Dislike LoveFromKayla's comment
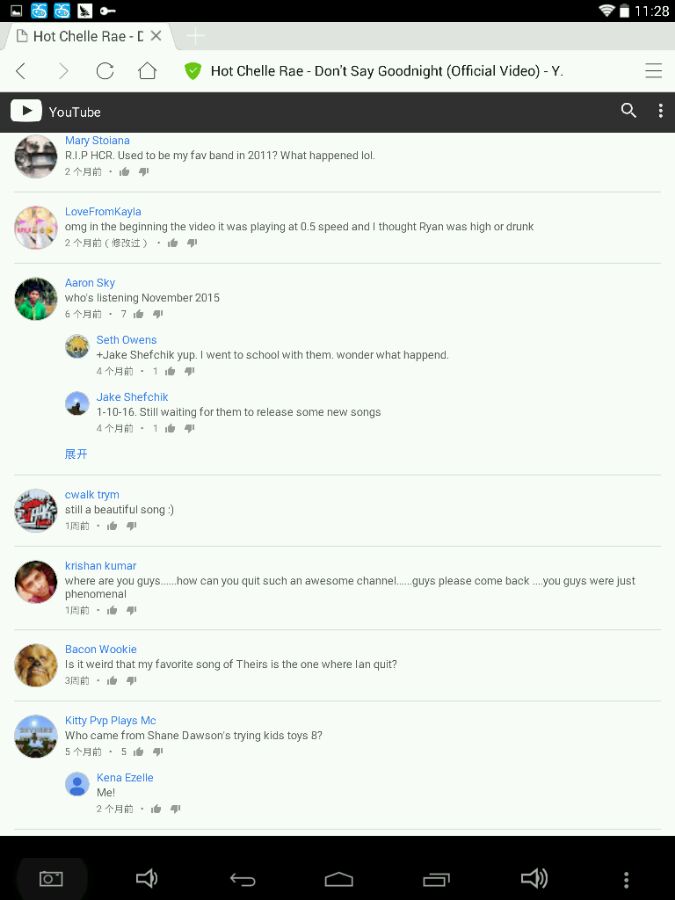The width and height of the screenshot is (675, 900). click(192, 243)
